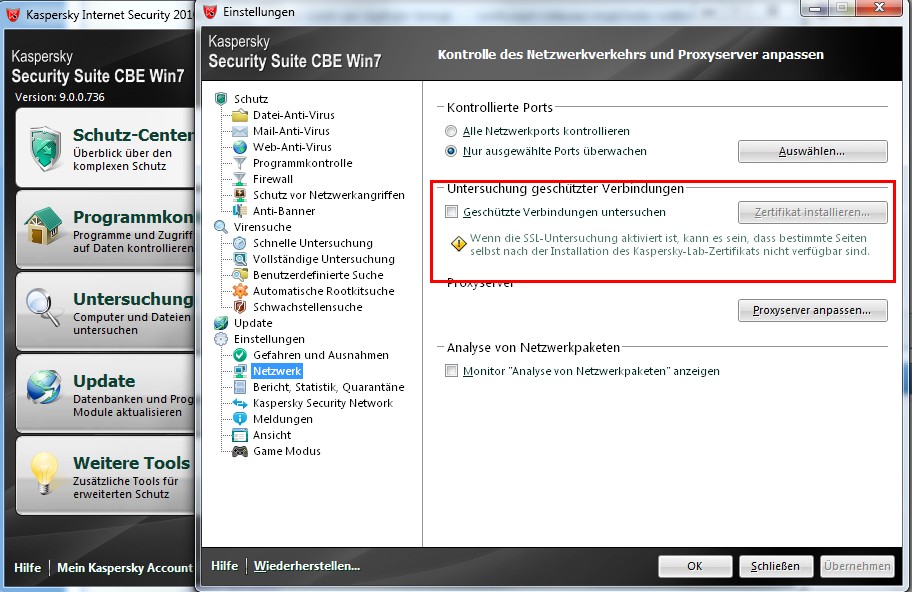Image resolution: width=912 pixels, height=592 pixels.
Task: Click 'Analyse von Netzwerkpaketen' group heading
Action: [x=533, y=348]
